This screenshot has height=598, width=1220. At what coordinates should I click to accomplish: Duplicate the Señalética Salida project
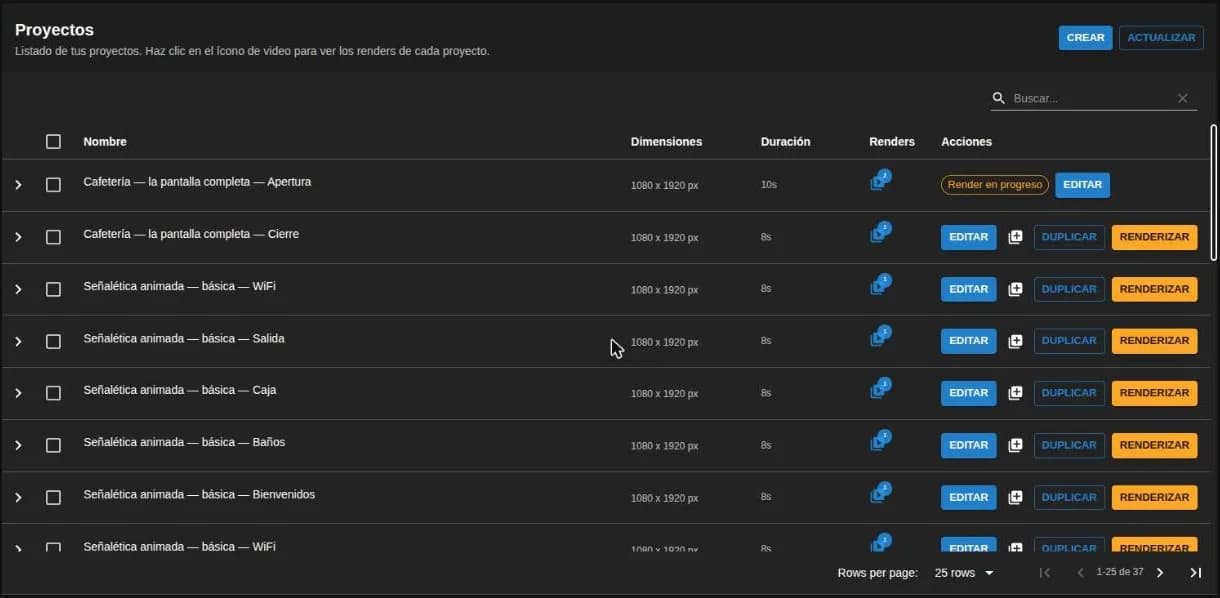pyautogui.click(x=1069, y=341)
